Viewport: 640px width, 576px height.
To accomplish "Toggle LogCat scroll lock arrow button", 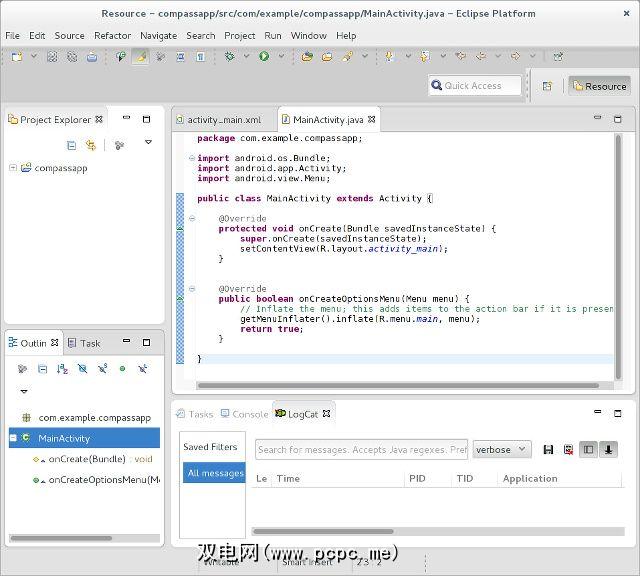I will 608,450.
